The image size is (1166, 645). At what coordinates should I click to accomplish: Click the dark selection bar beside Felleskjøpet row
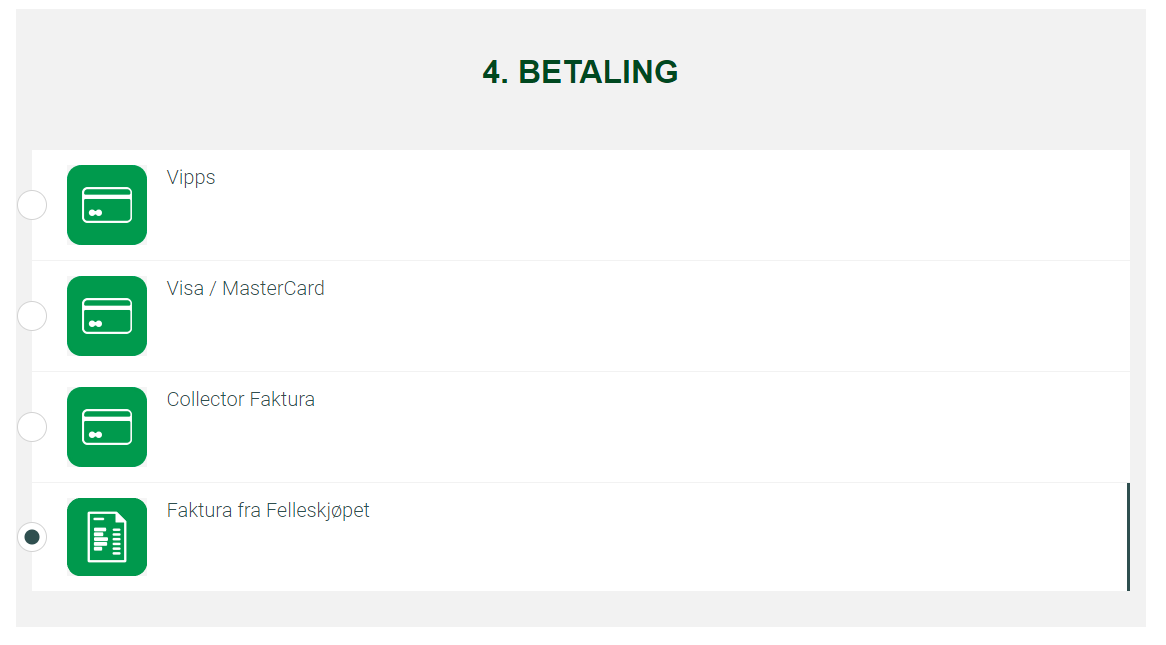coord(1128,537)
